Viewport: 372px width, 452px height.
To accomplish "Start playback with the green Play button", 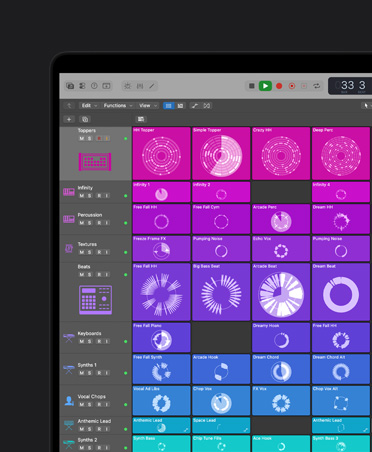I will point(265,86).
